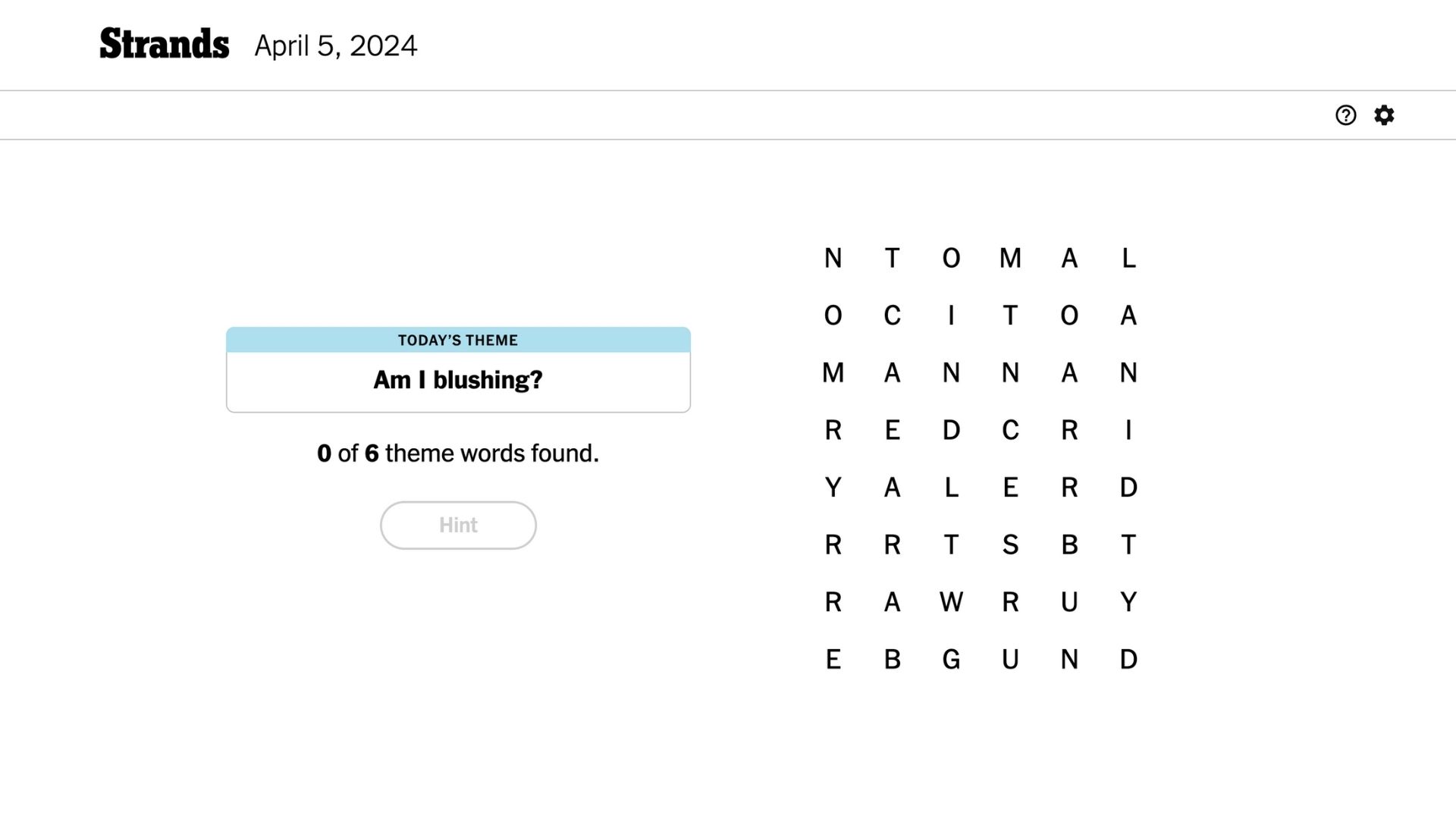Image resolution: width=1456 pixels, height=819 pixels.
Task: Pick the letter U in the bottom row
Action: tap(1010, 660)
